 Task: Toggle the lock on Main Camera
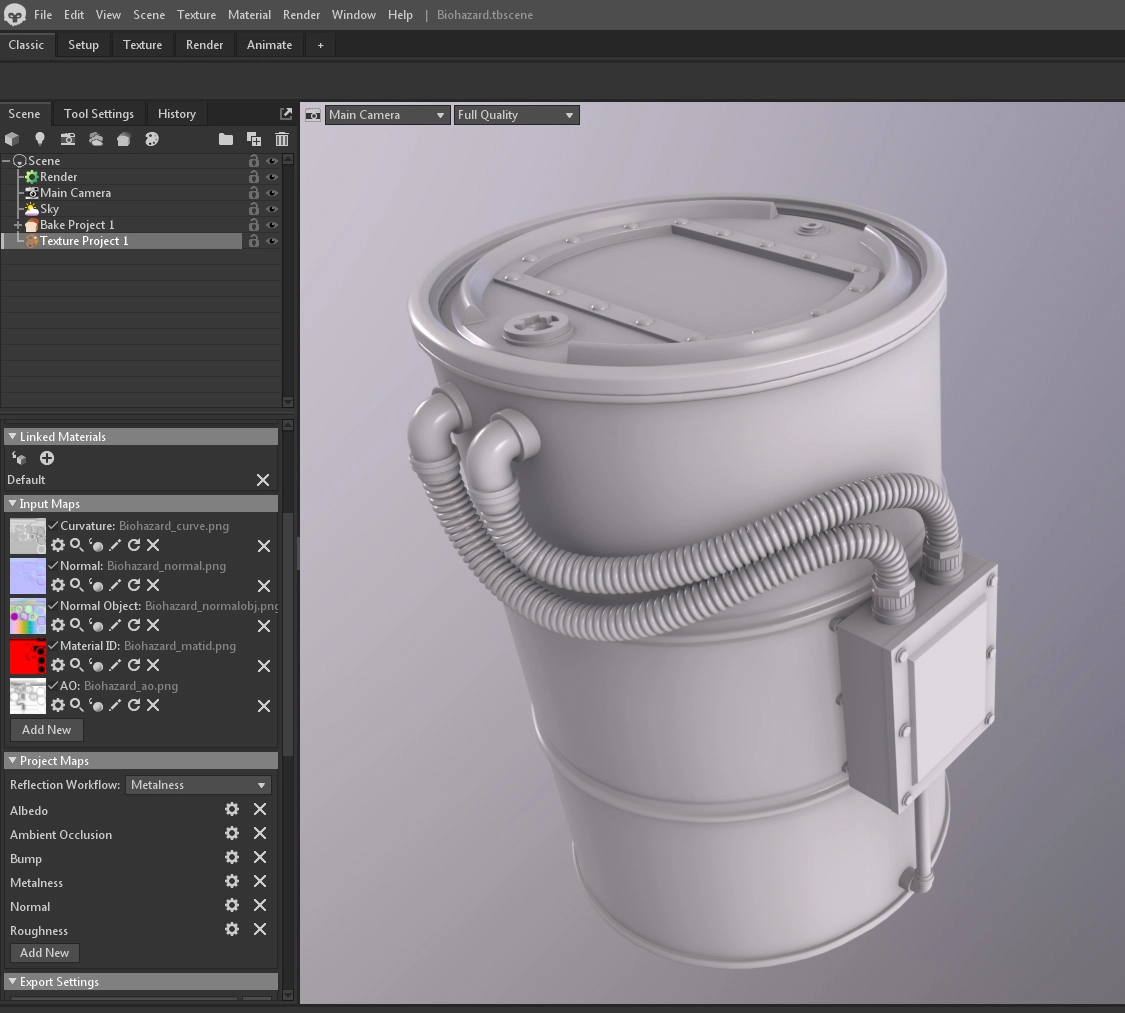(254, 193)
